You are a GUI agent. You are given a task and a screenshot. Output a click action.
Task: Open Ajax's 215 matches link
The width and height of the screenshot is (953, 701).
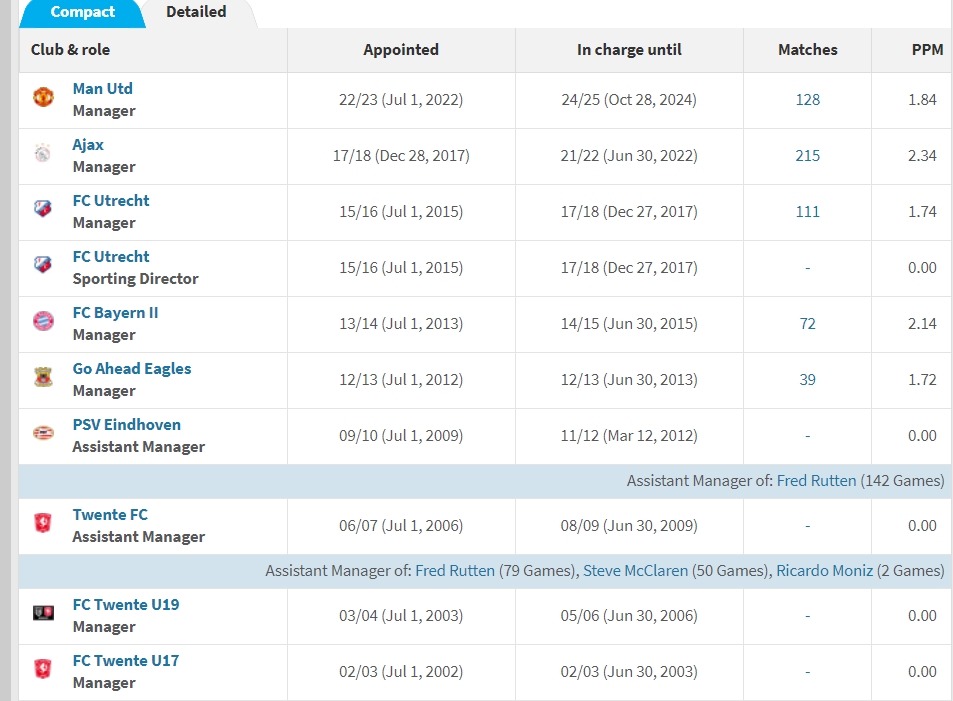tap(807, 156)
